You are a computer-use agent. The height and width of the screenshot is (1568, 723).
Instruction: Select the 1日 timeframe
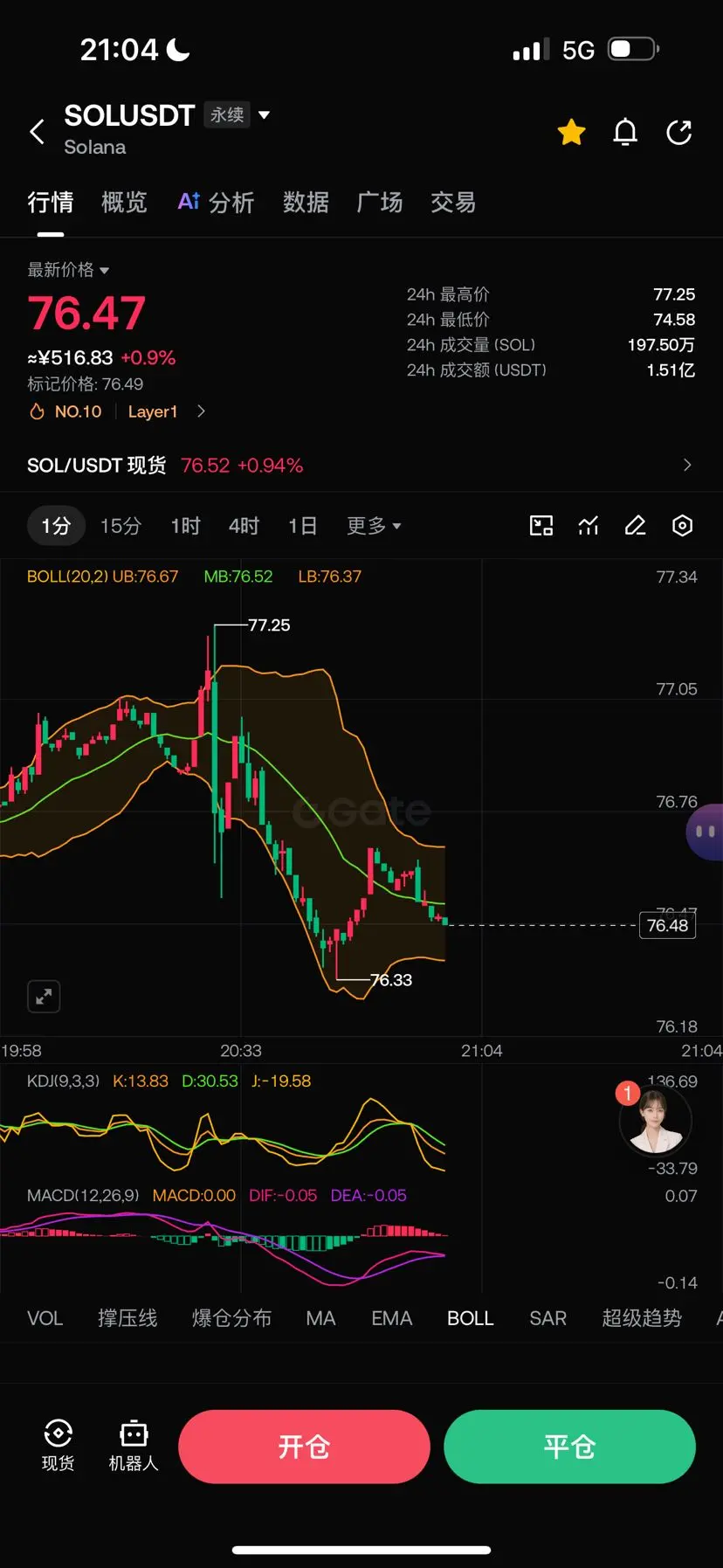(x=302, y=526)
